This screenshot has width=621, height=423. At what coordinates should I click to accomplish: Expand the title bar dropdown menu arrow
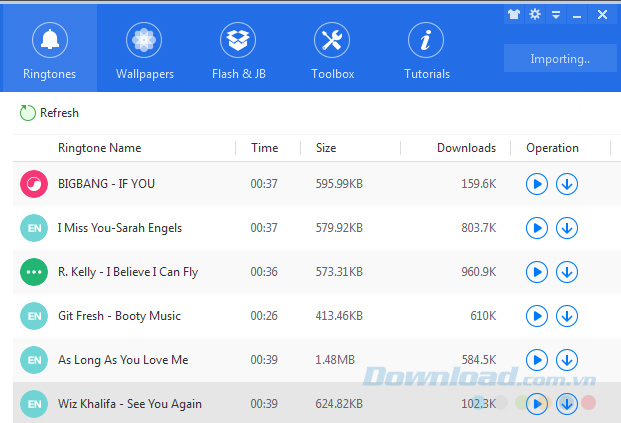(x=555, y=14)
